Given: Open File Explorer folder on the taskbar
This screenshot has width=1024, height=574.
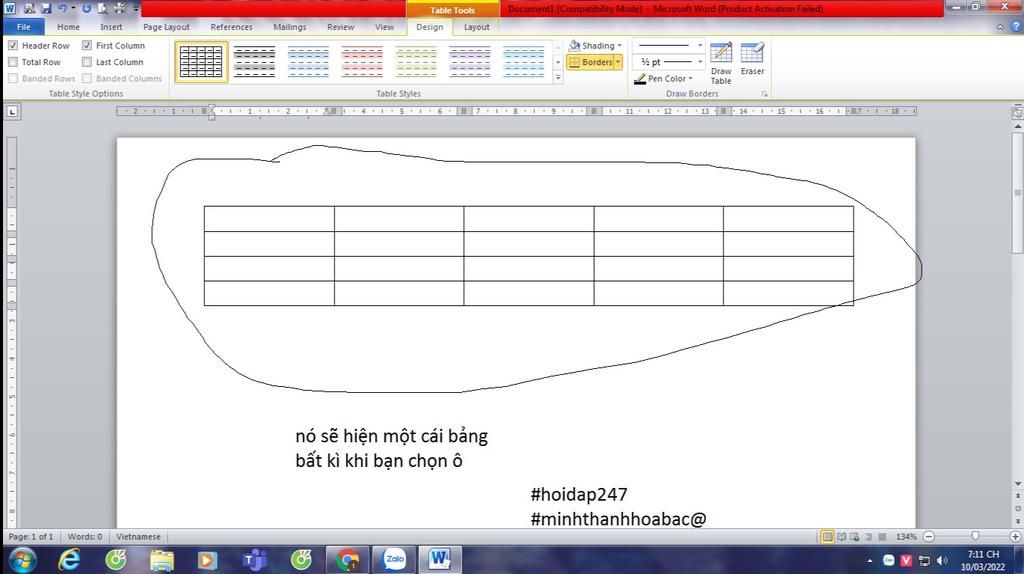Looking at the screenshot, I should [162, 560].
